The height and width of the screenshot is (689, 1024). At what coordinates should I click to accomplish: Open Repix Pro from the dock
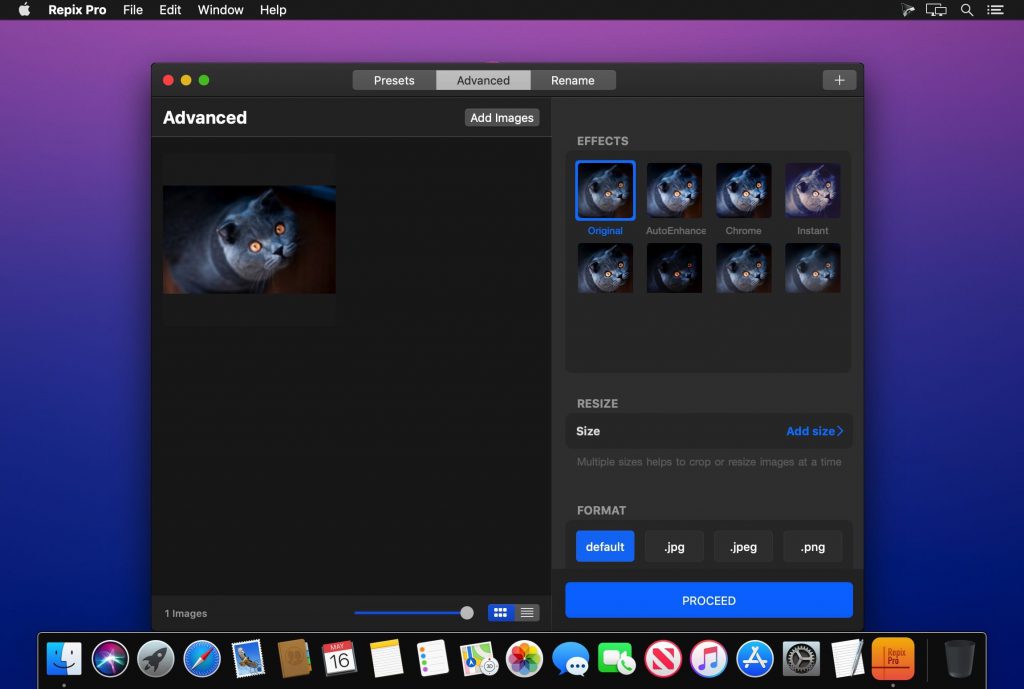click(893, 659)
